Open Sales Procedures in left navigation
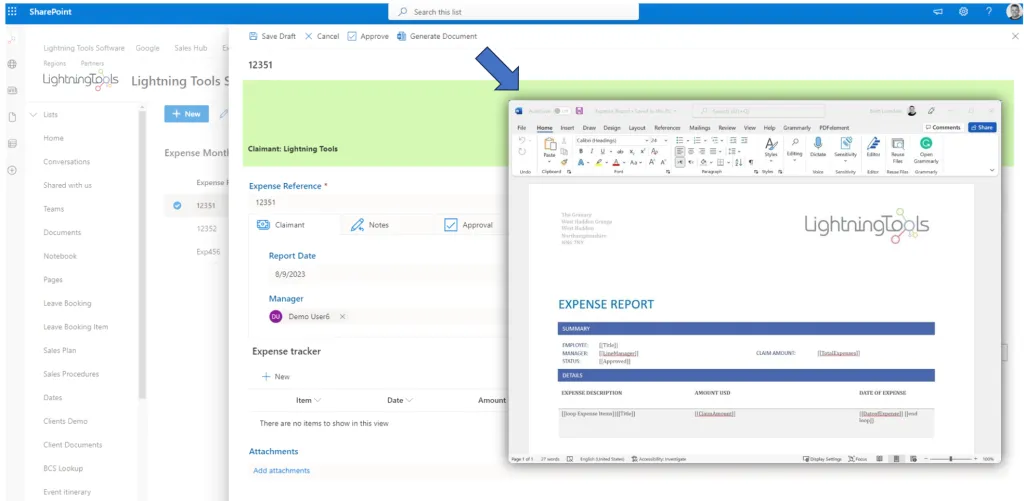The image size is (1024, 501). [71, 374]
